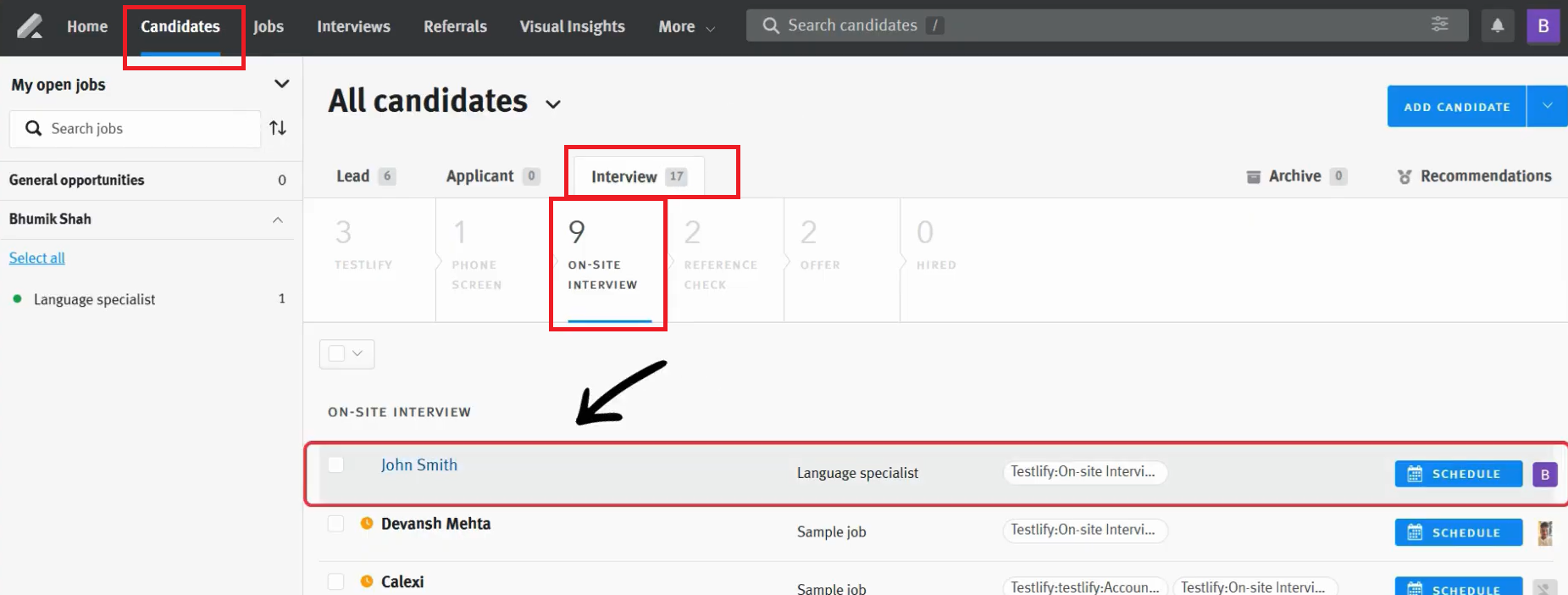Click the Add Candidate button

pos(1456,106)
